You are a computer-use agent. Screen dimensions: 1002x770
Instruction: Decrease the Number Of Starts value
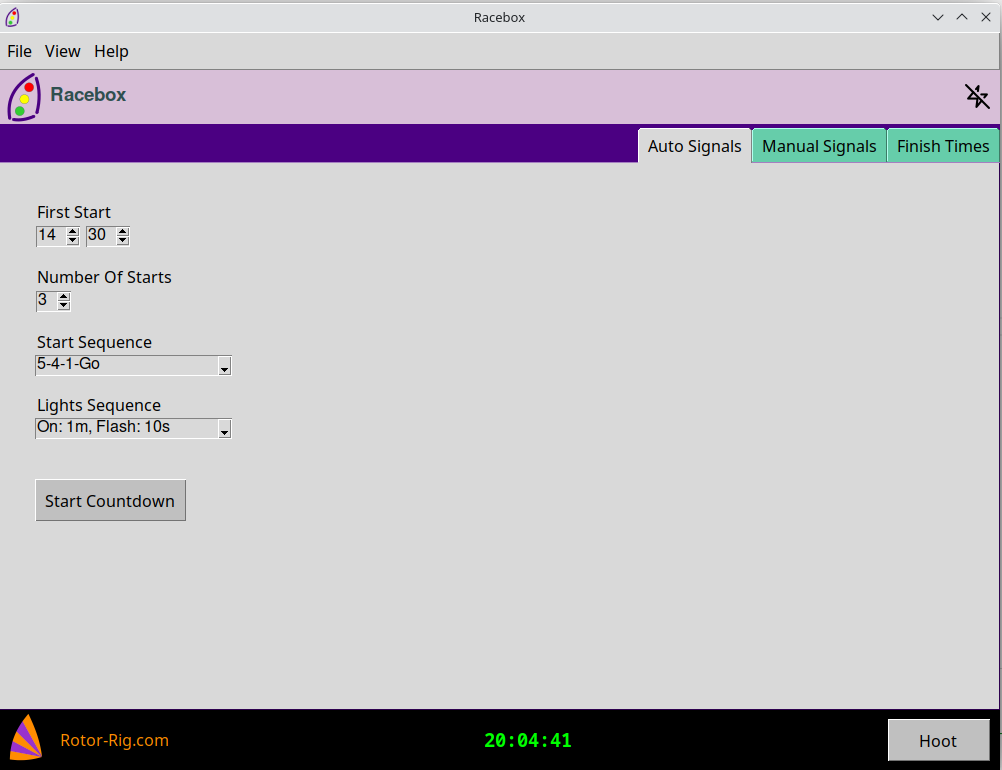coord(63,305)
